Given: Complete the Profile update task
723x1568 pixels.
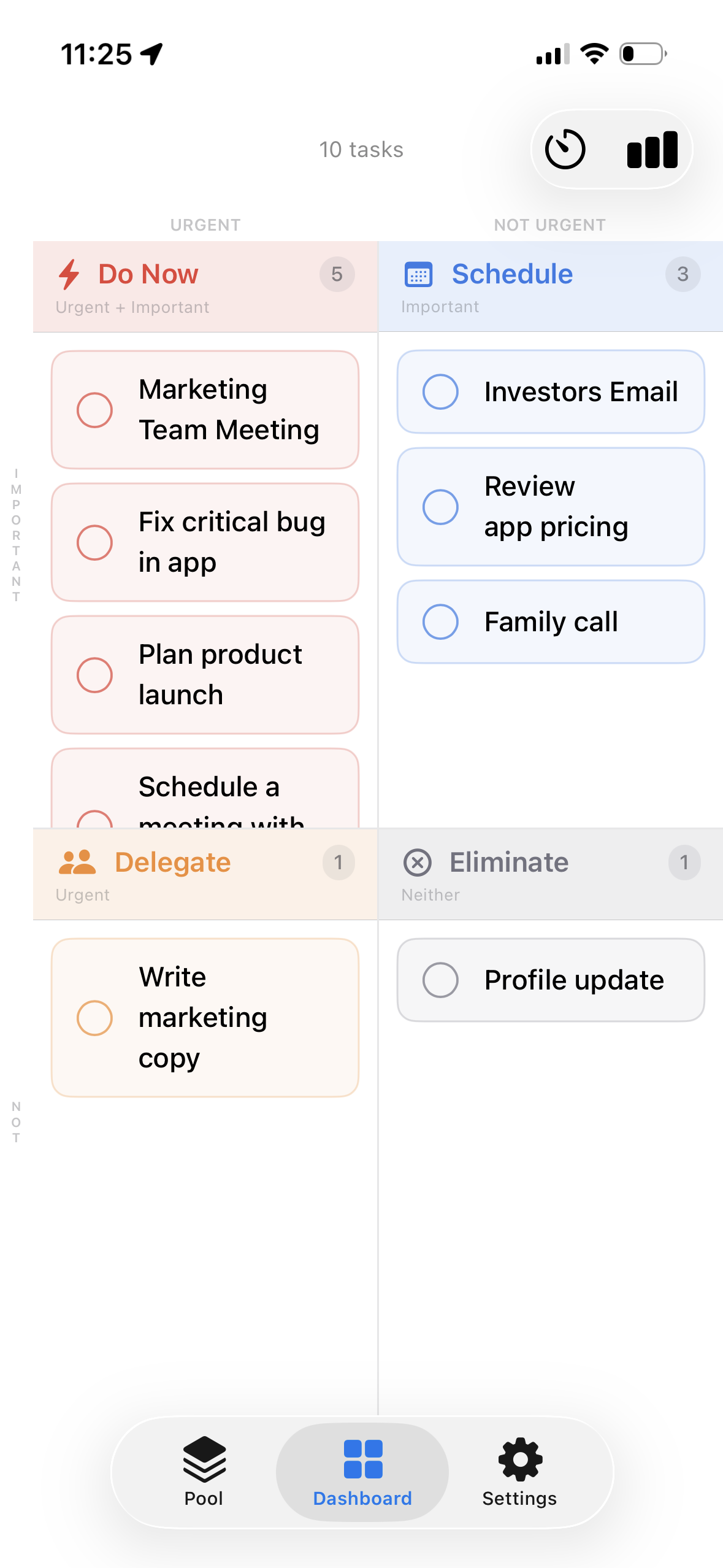Looking at the screenshot, I should [440, 980].
